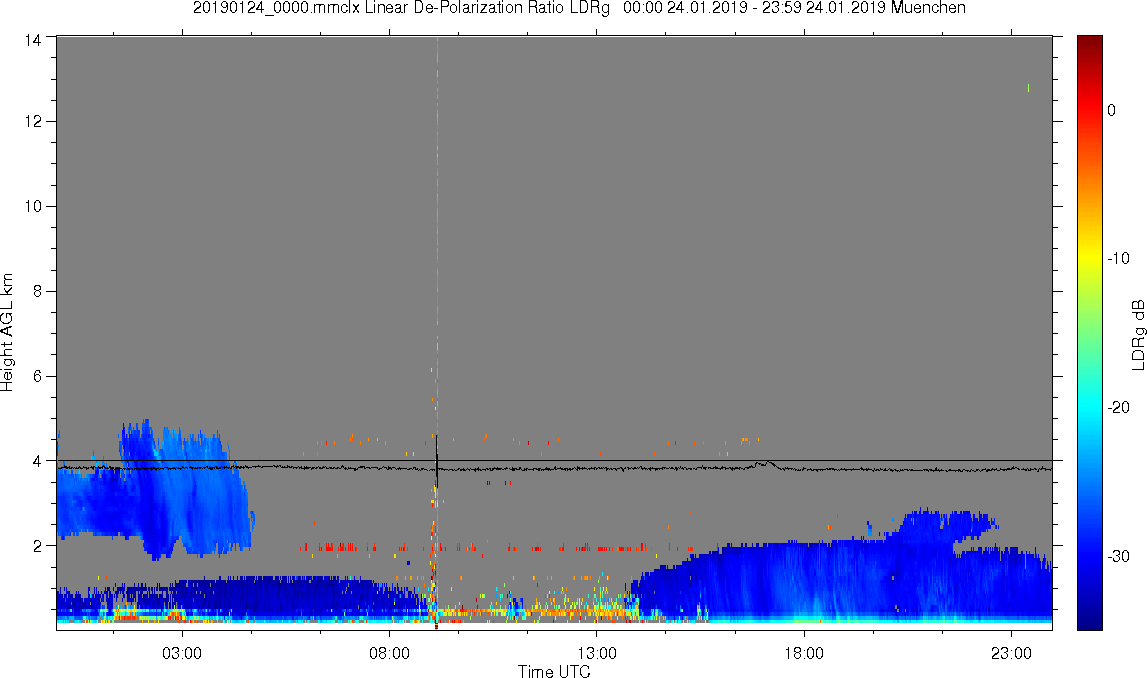Click the height tick label 2

click(37, 546)
